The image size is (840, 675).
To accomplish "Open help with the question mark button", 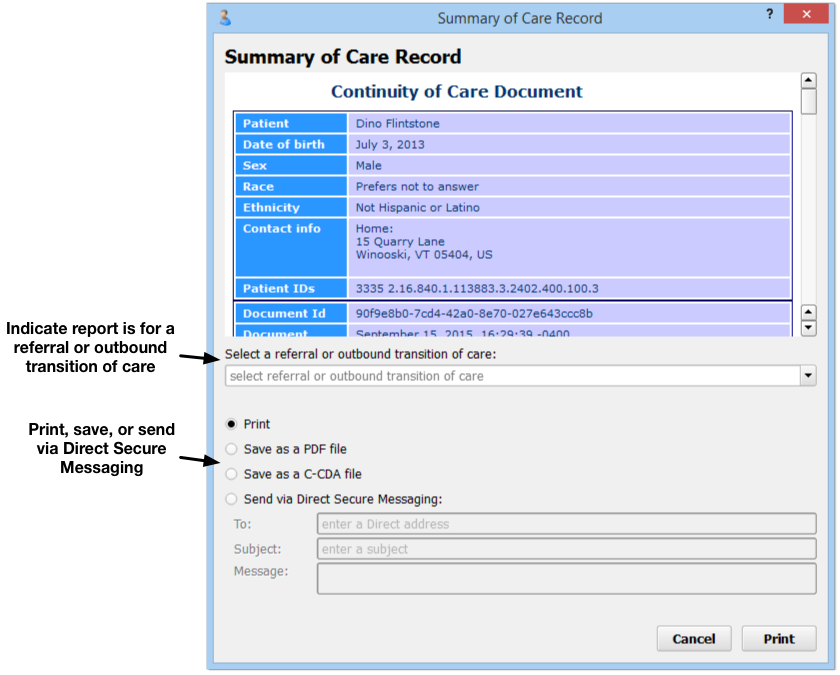I will [769, 14].
